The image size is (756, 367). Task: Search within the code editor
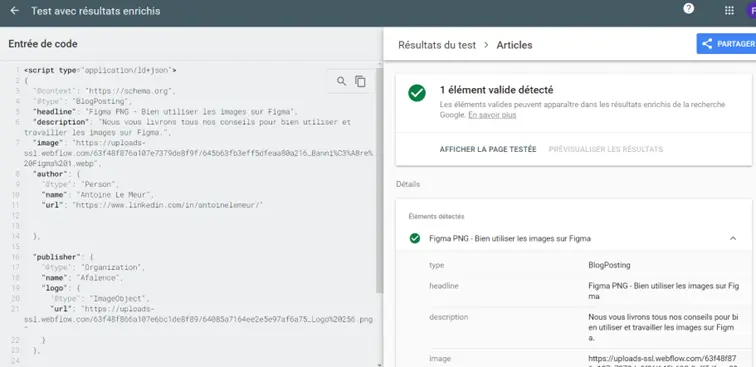pyautogui.click(x=341, y=81)
